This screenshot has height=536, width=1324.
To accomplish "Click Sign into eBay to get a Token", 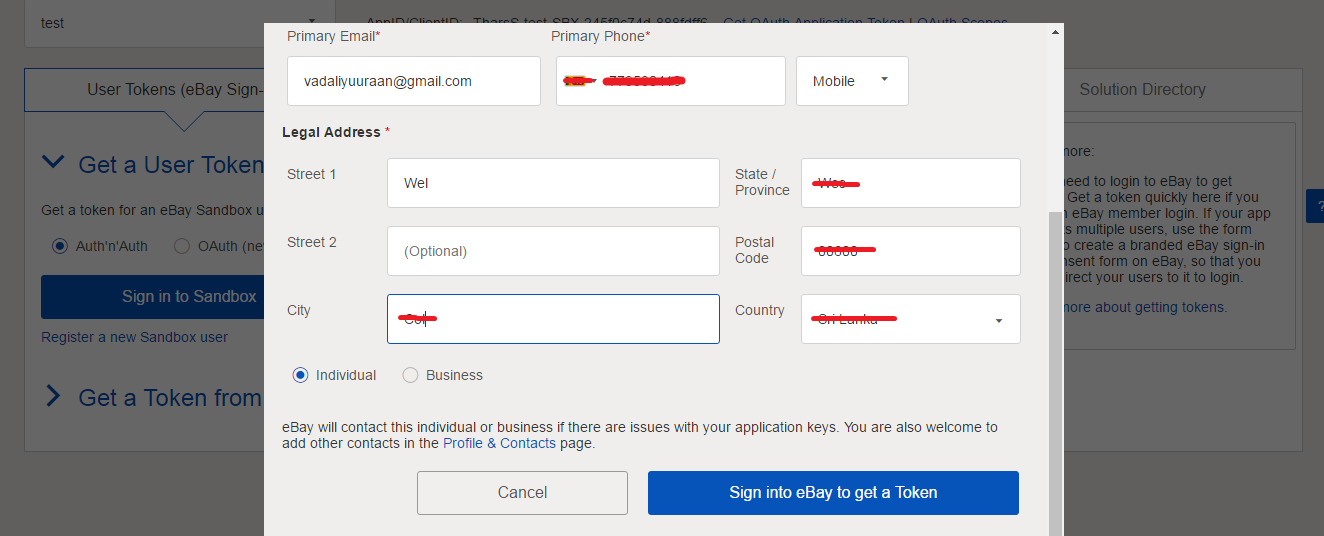I will (833, 493).
